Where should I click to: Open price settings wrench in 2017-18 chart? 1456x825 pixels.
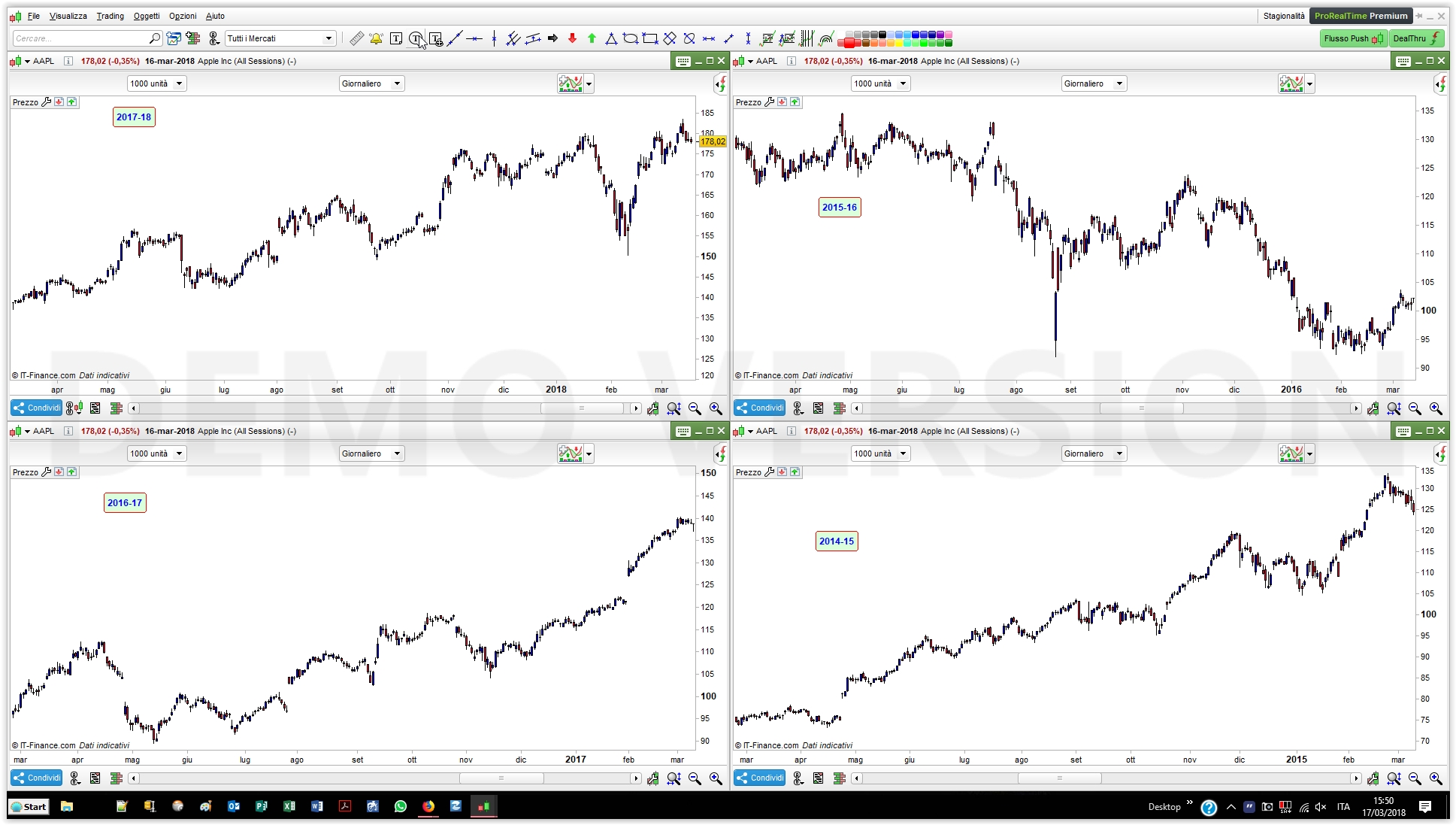(46, 102)
